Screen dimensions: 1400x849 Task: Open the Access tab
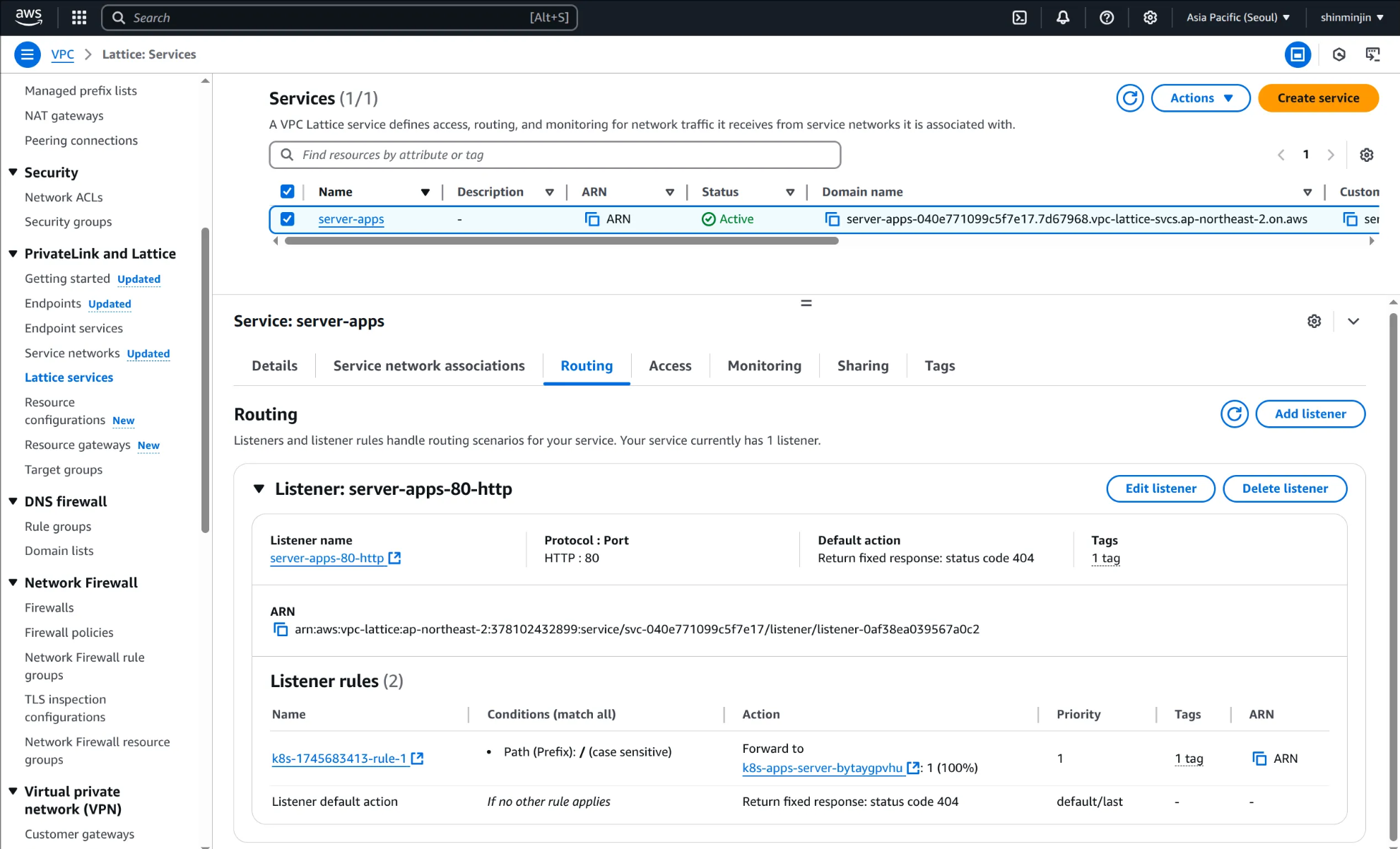click(670, 365)
